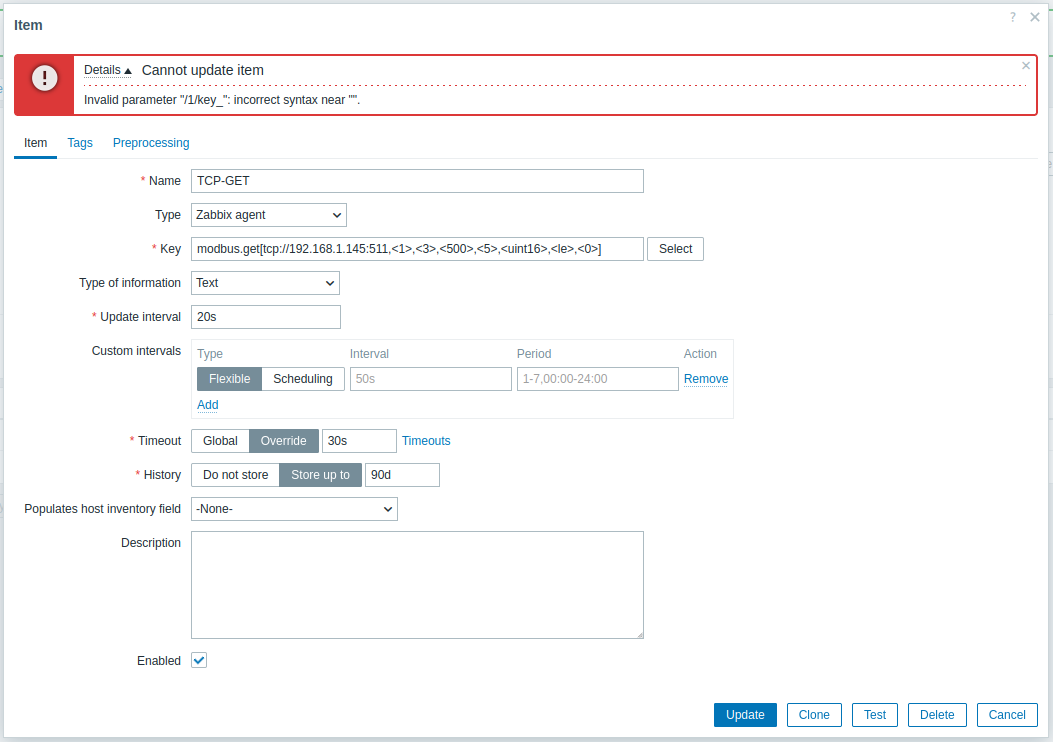Screen dimensions: 1053x742
Task: Click into the Description text area
Action: pyautogui.click(x=417, y=584)
